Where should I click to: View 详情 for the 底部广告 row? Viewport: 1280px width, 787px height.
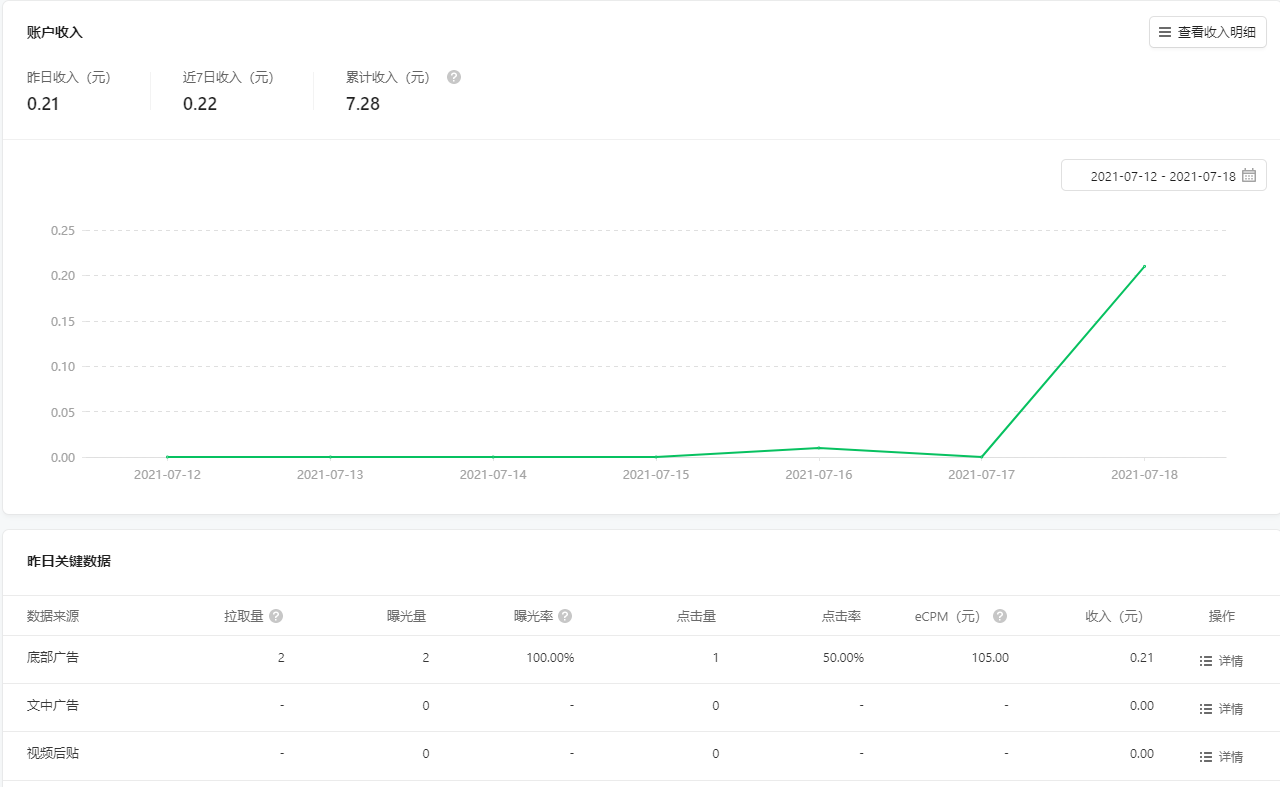click(1221, 661)
